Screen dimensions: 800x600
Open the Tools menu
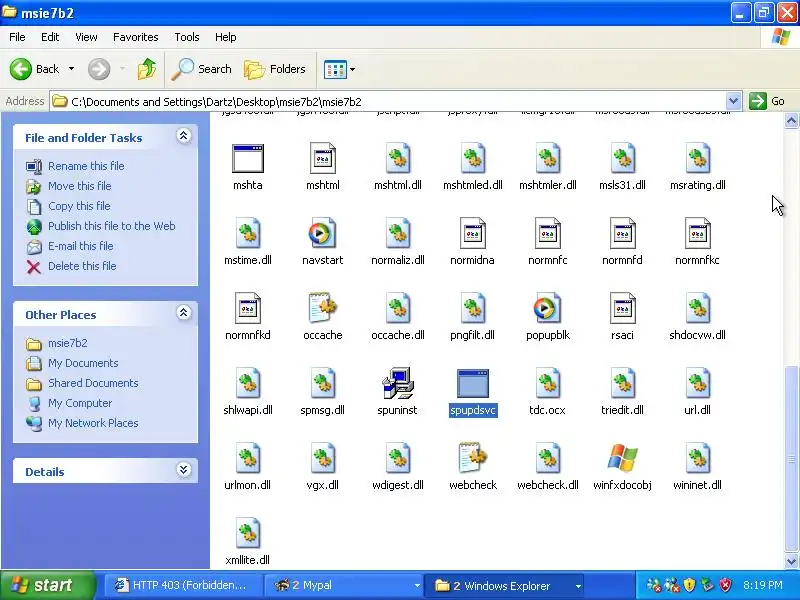[x=187, y=37]
